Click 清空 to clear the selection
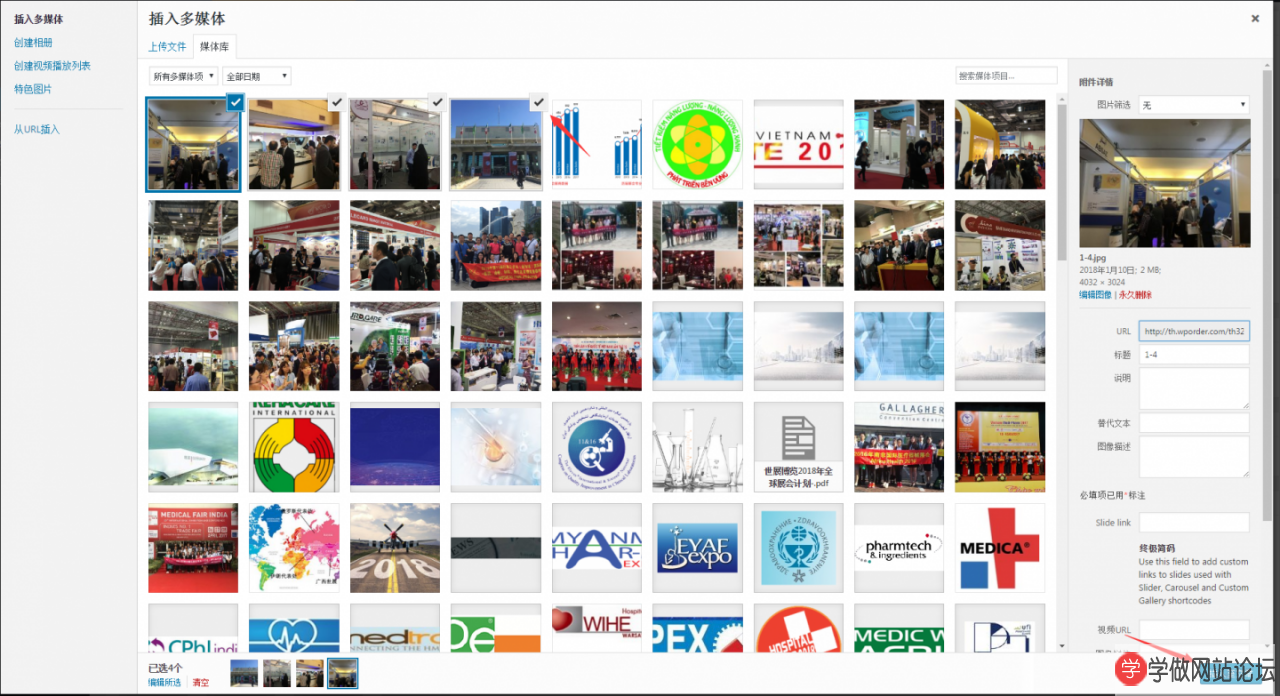 click(201, 682)
